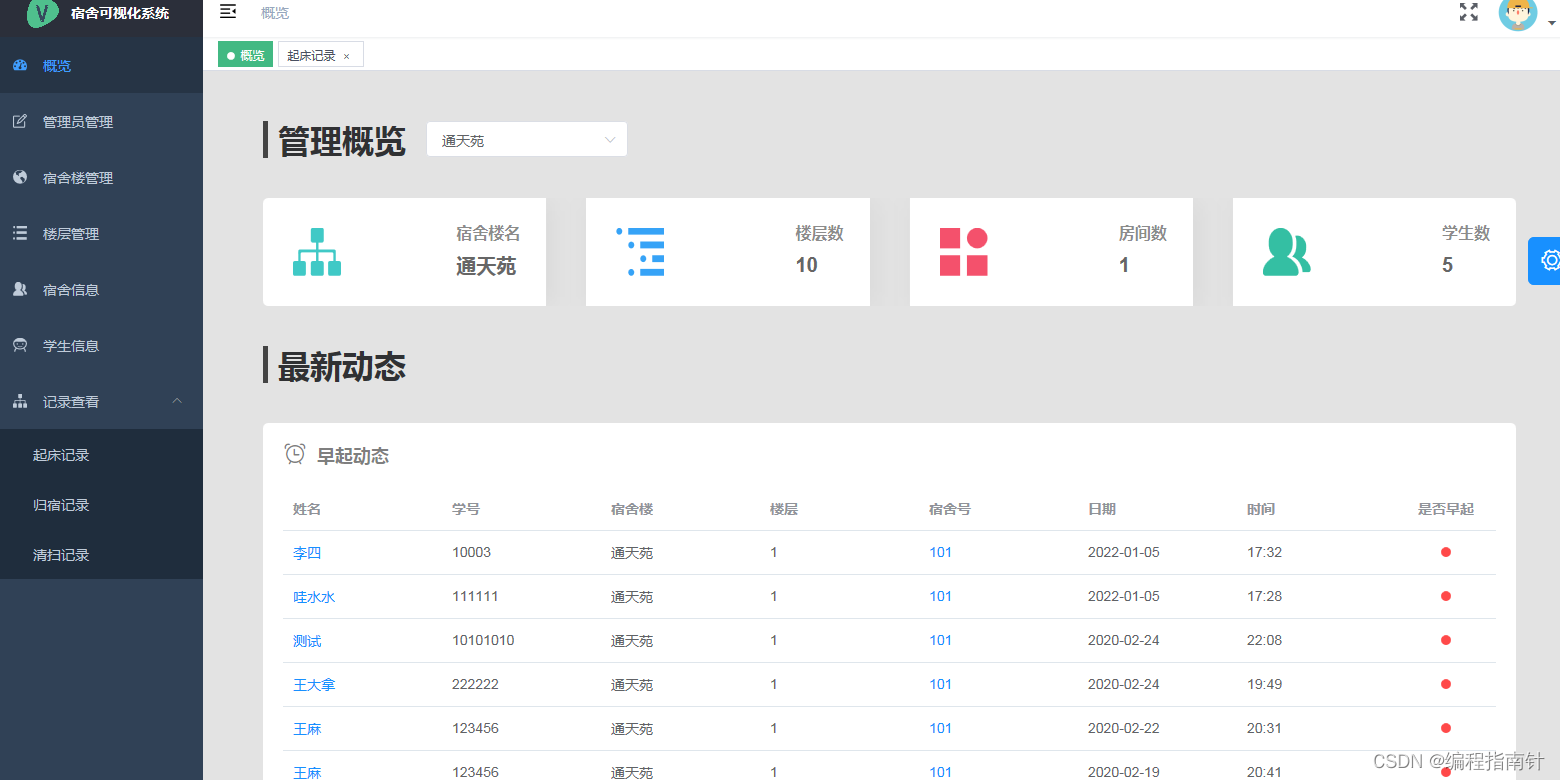
Task: Click red status dot in 哇水水 row
Action: click(1446, 596)
